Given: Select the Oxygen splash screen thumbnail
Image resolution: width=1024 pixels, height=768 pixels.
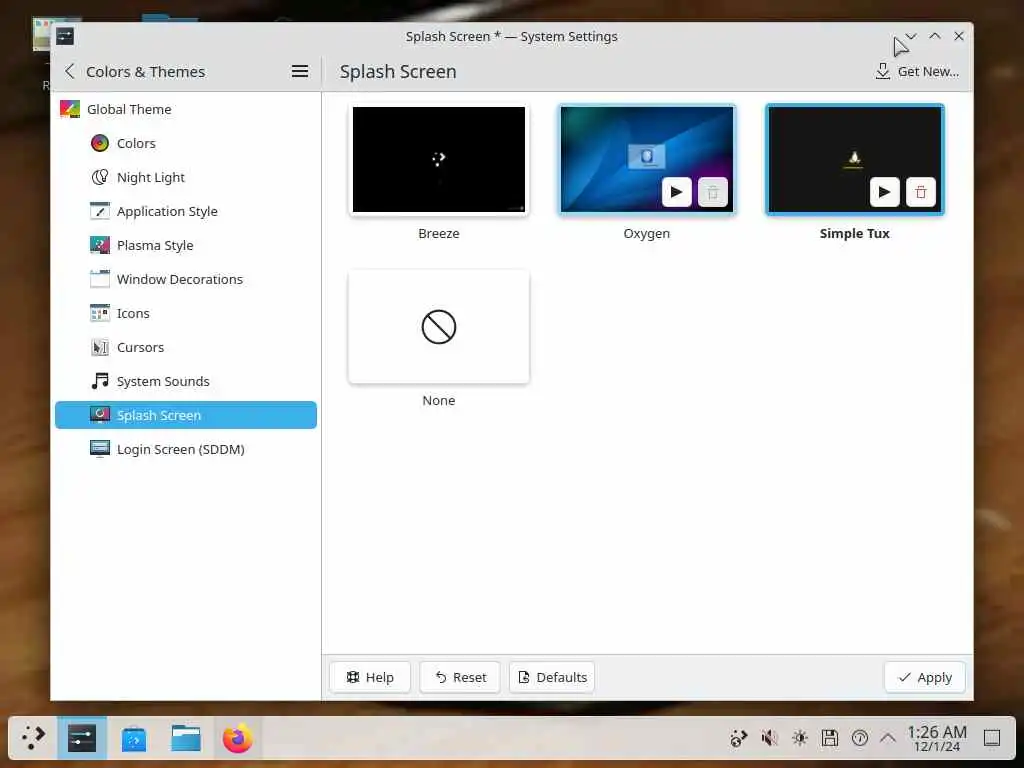Looking at the screenshot, I should (647, 159).
